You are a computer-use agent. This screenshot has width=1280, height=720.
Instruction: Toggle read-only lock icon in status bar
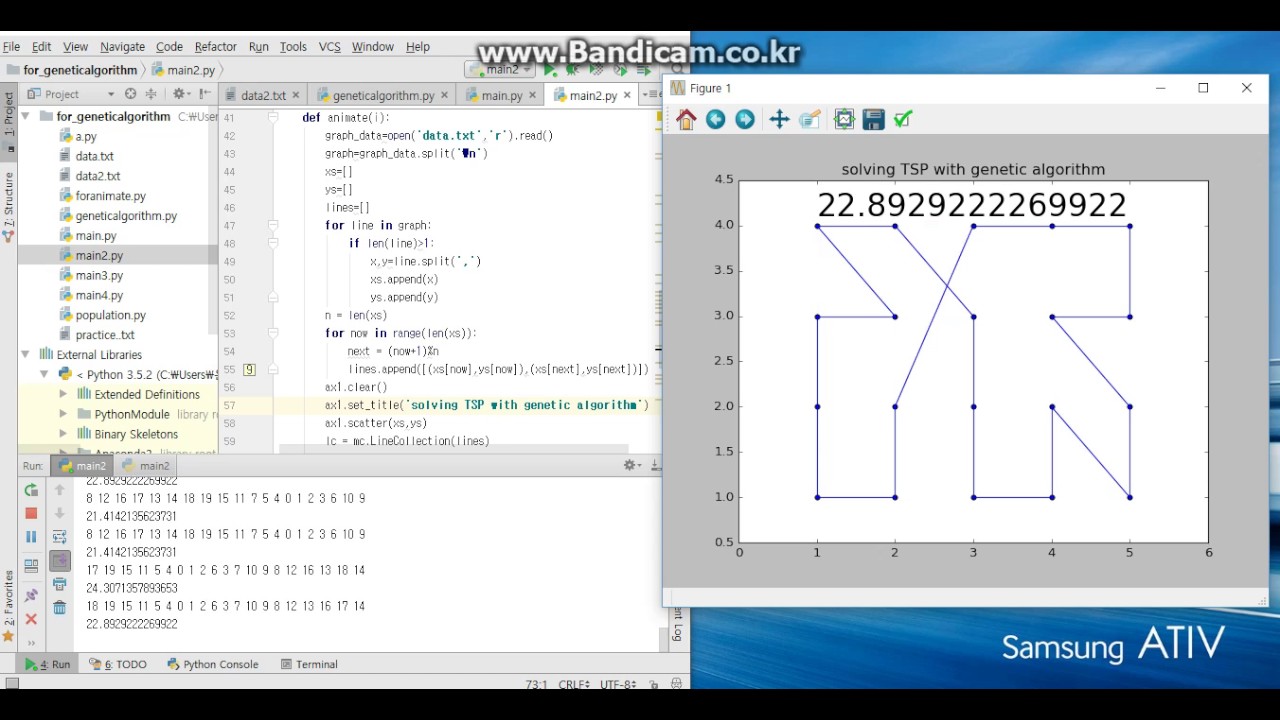653,685
